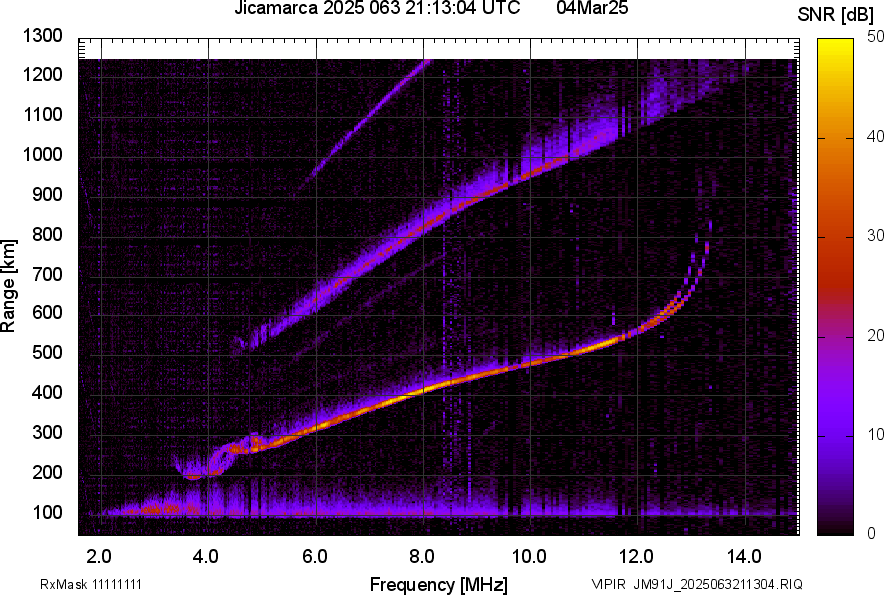Image resolution: width=884 pixels, height=595 pixels.
Task: Click range axis tick '200'
Action: 47,473
